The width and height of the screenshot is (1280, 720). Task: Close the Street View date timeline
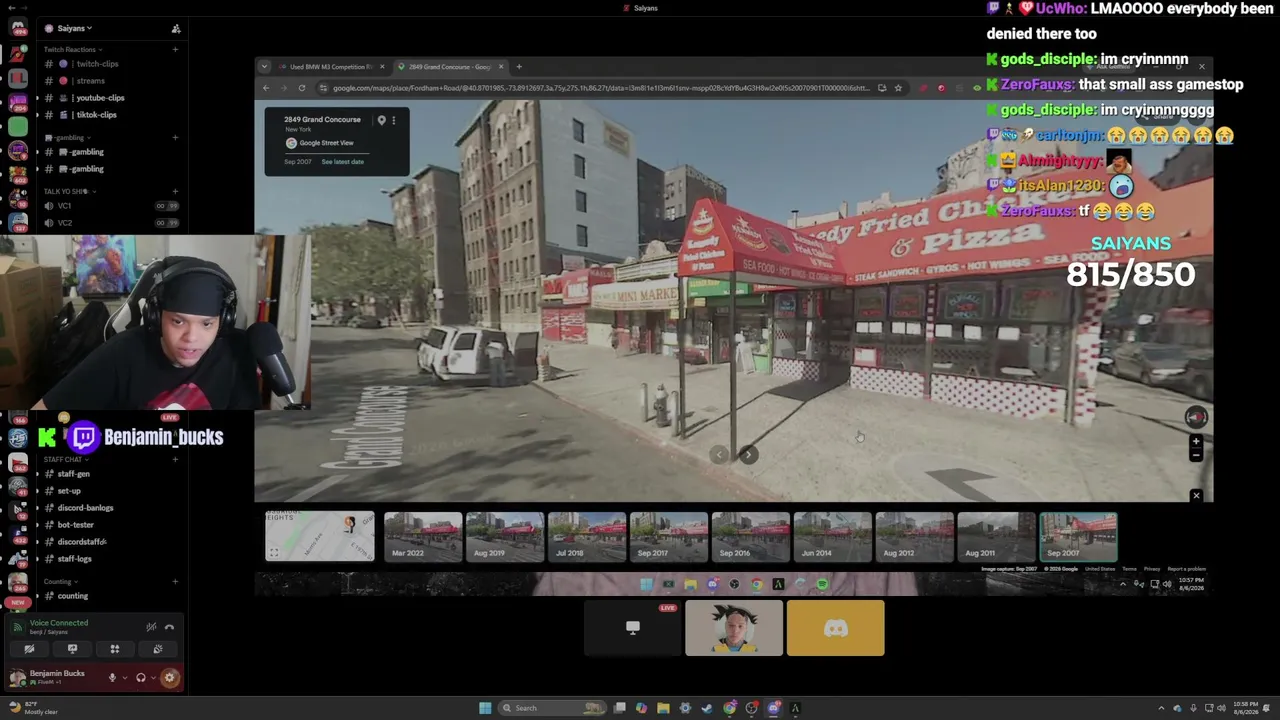[x=1196, y=495]
